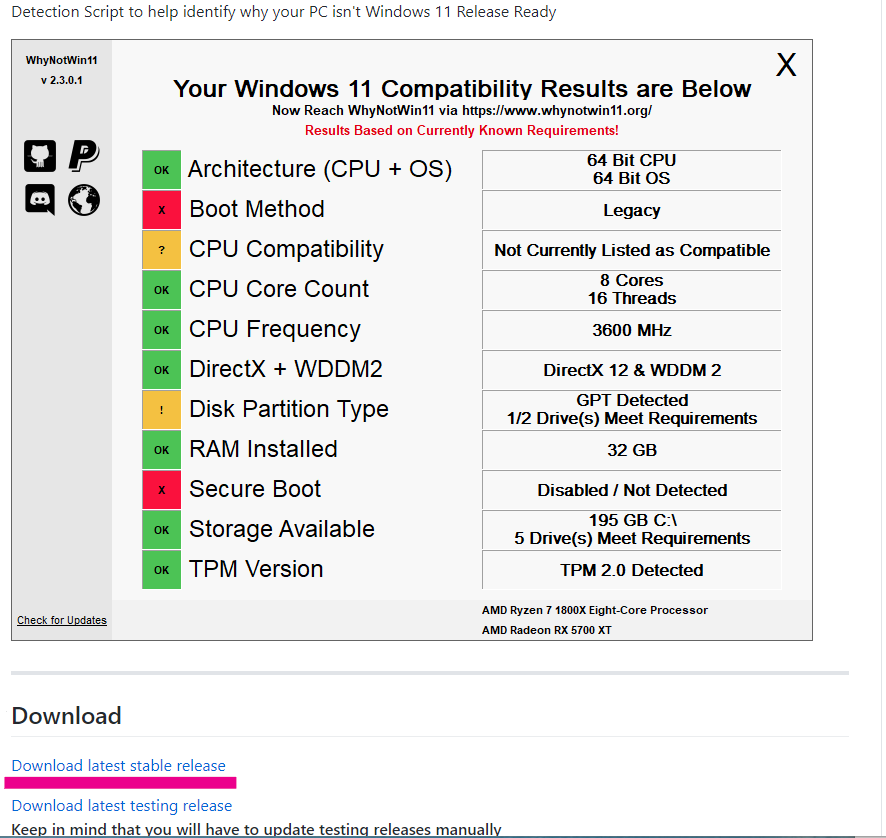Click the globe website icon
The image size is (886, 838).
[84, 200]
